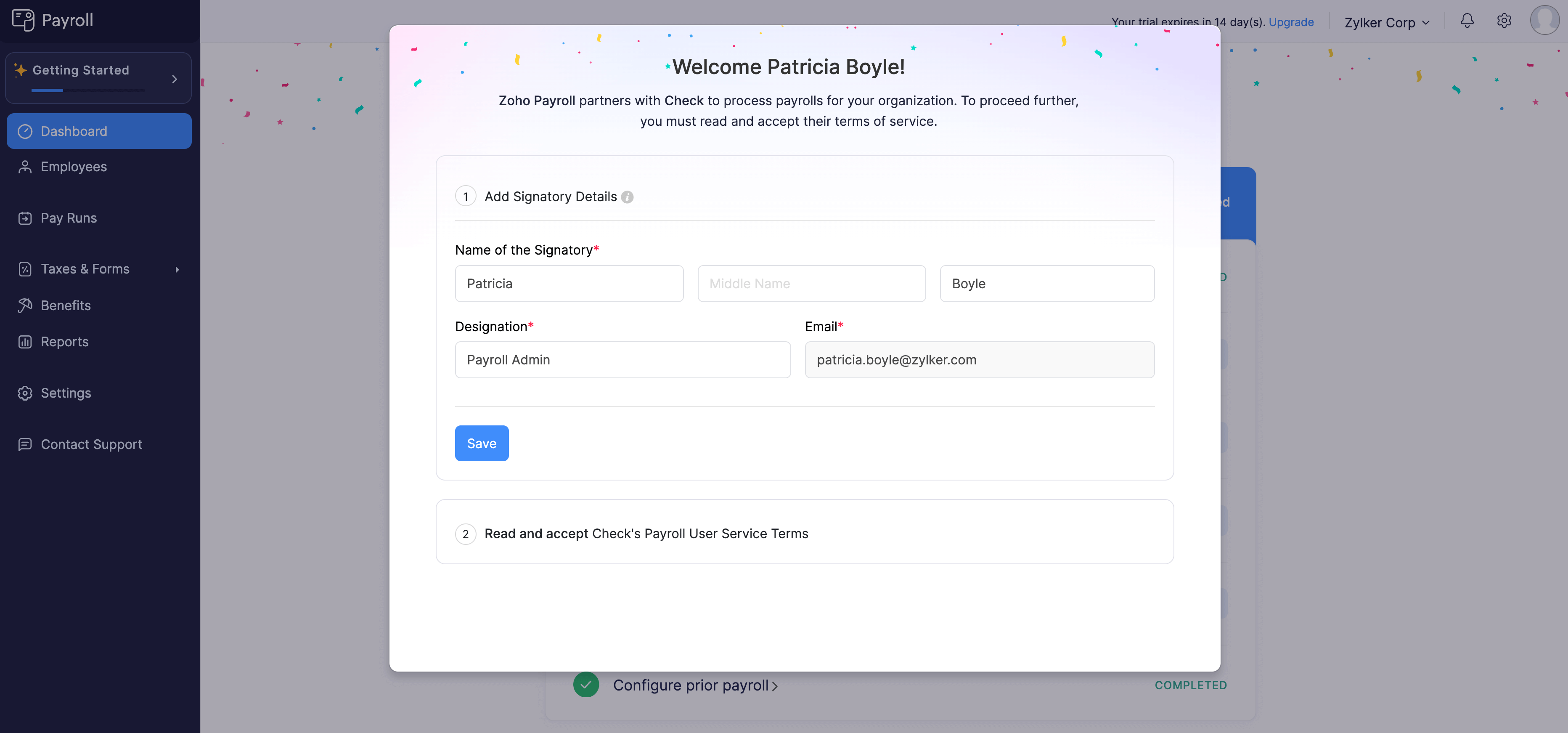Open settings gear icon in top bar

coord(1504,21)
